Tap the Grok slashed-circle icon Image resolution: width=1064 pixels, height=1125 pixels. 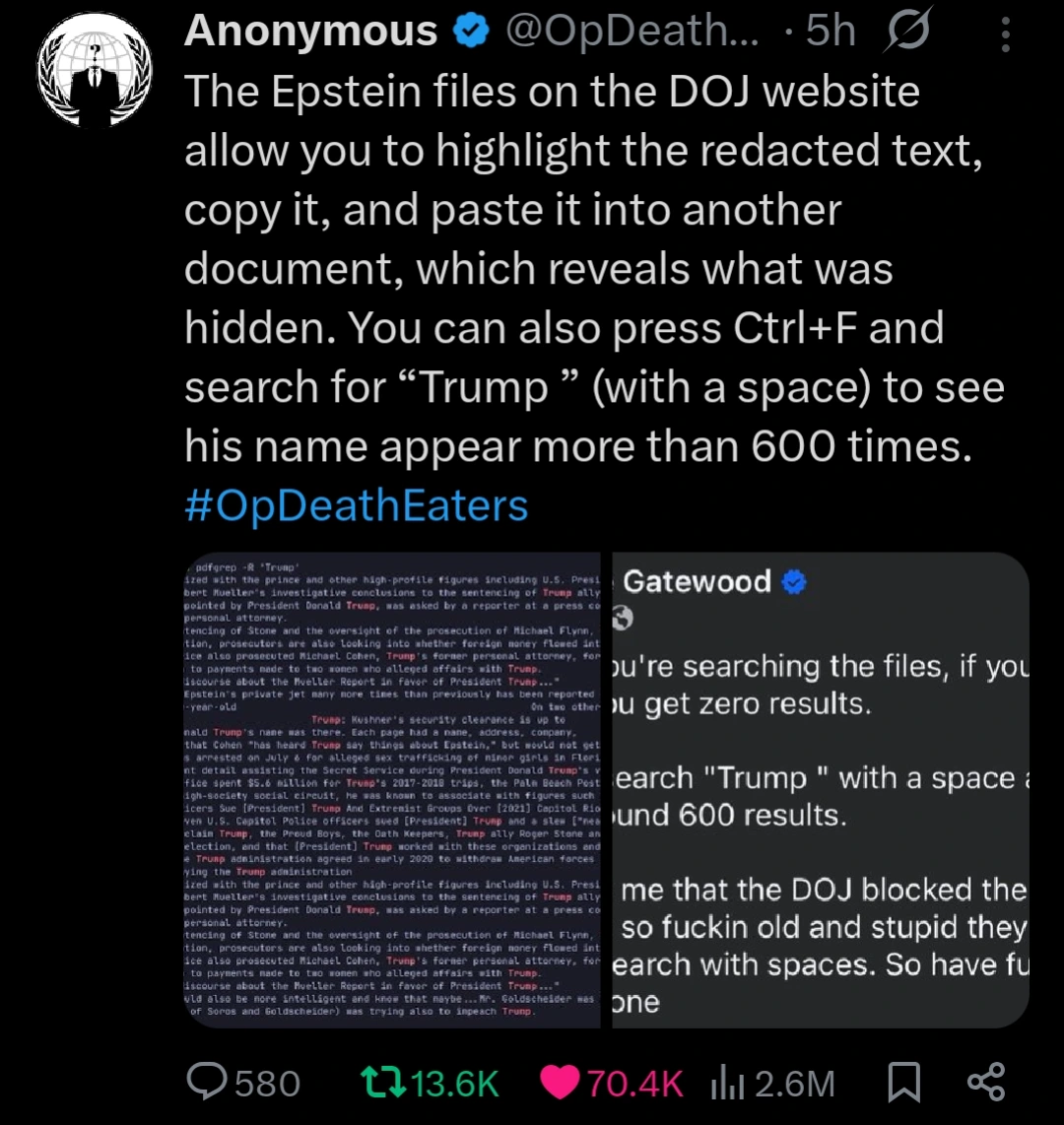tap(908, 33)
